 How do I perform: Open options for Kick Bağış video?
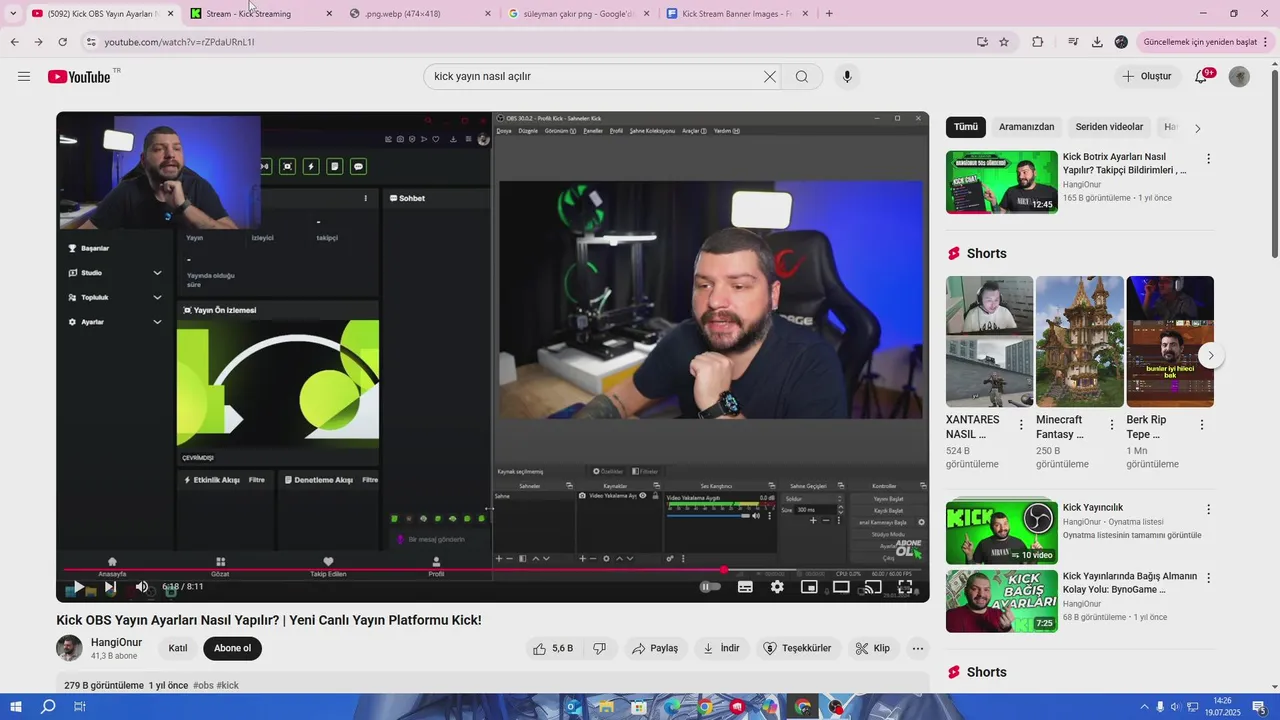point(1208,578)
